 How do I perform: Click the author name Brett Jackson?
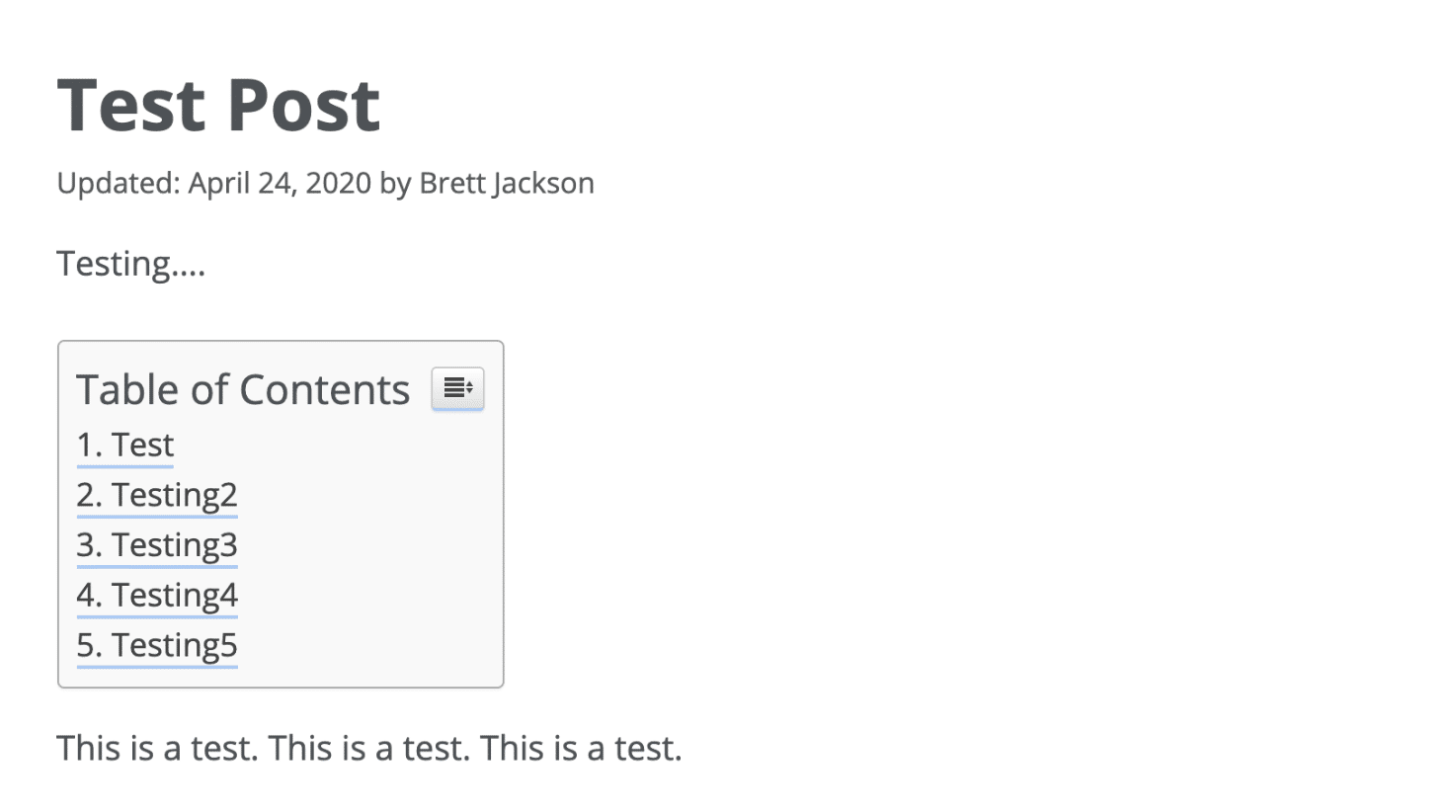point(507,184)
